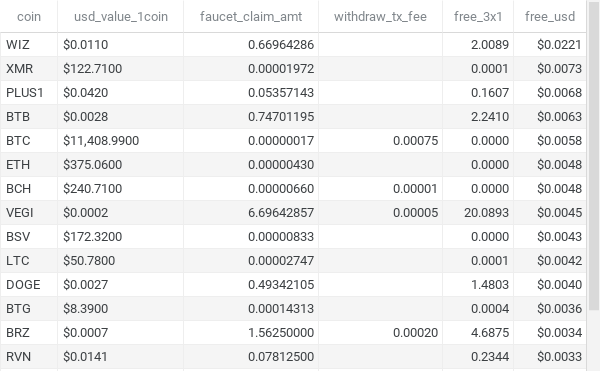
Task: Click the $0.0221 free_usd cell
Action: [x=550, y=45]
